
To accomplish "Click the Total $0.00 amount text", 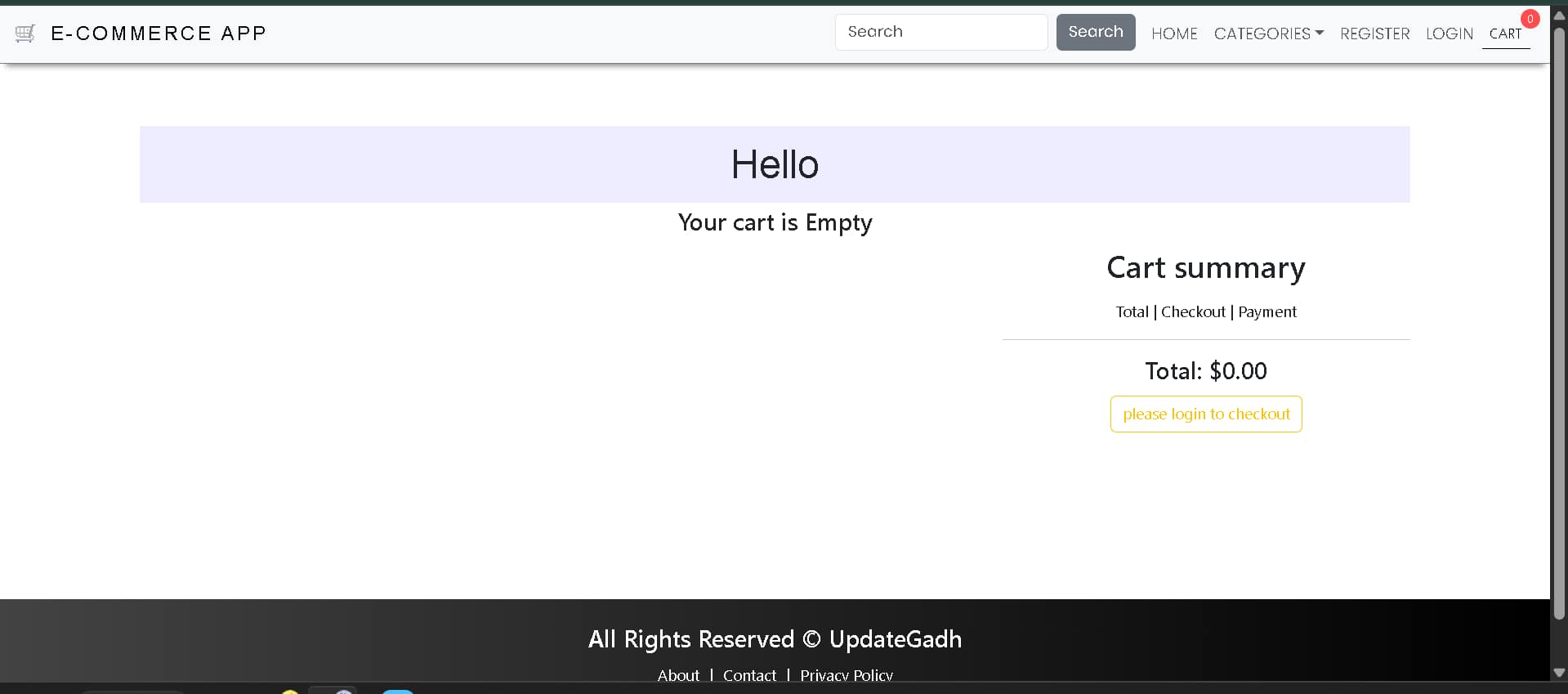I will click(1205, 371).
